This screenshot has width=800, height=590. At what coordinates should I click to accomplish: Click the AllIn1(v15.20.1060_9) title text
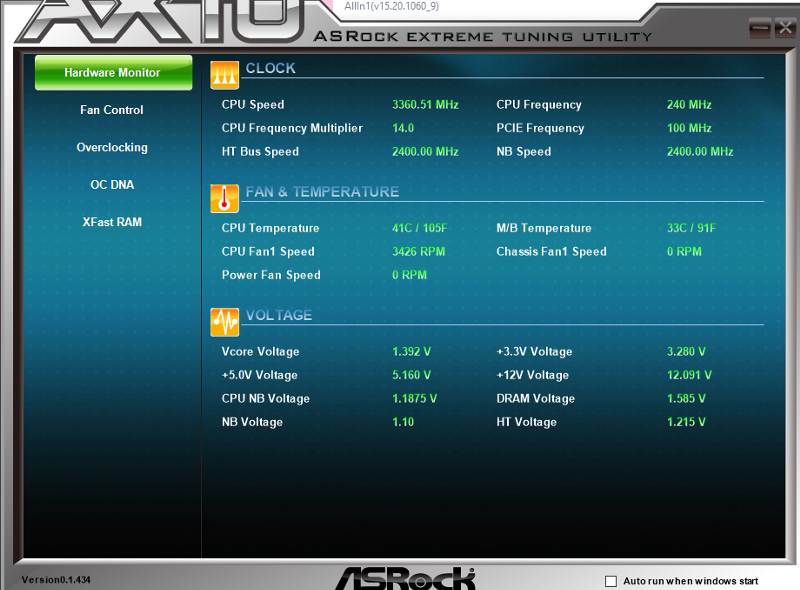pyautogui.click(x=391, y=6)
